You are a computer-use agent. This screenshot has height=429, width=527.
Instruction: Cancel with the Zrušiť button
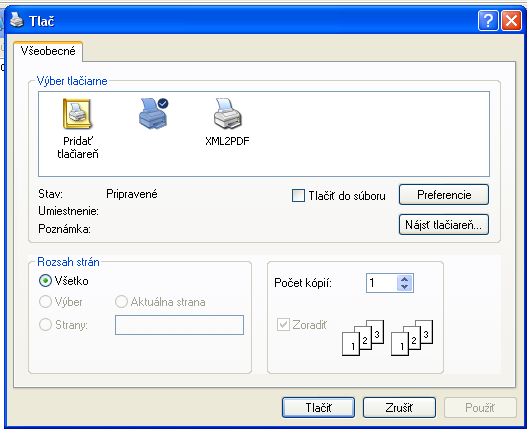pyautogui.click(x=399, y=407)
